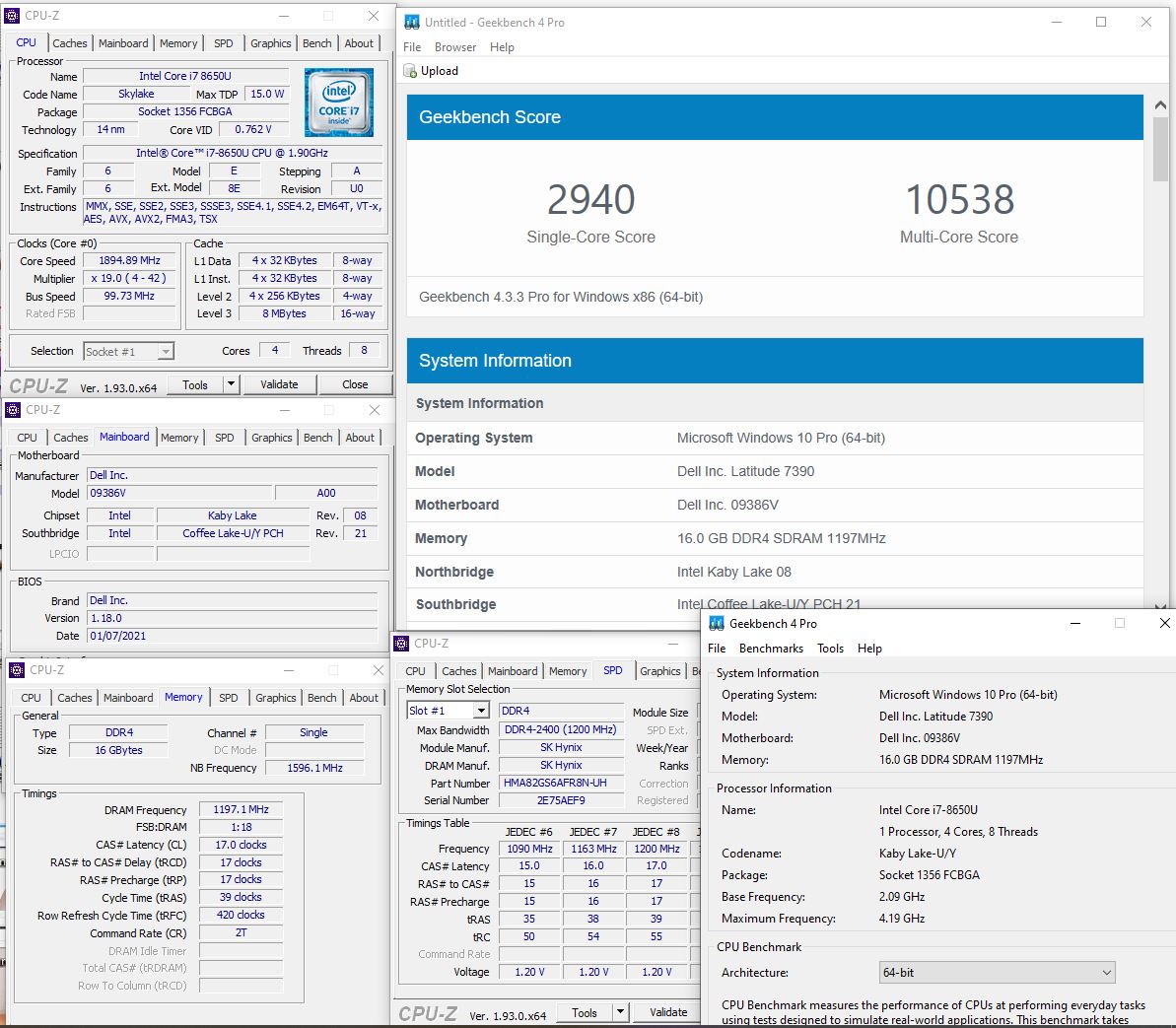Click Geekbench 4 Pro title bar icon in small window
Screen dimensions: 1176x1028
[717, 623]
